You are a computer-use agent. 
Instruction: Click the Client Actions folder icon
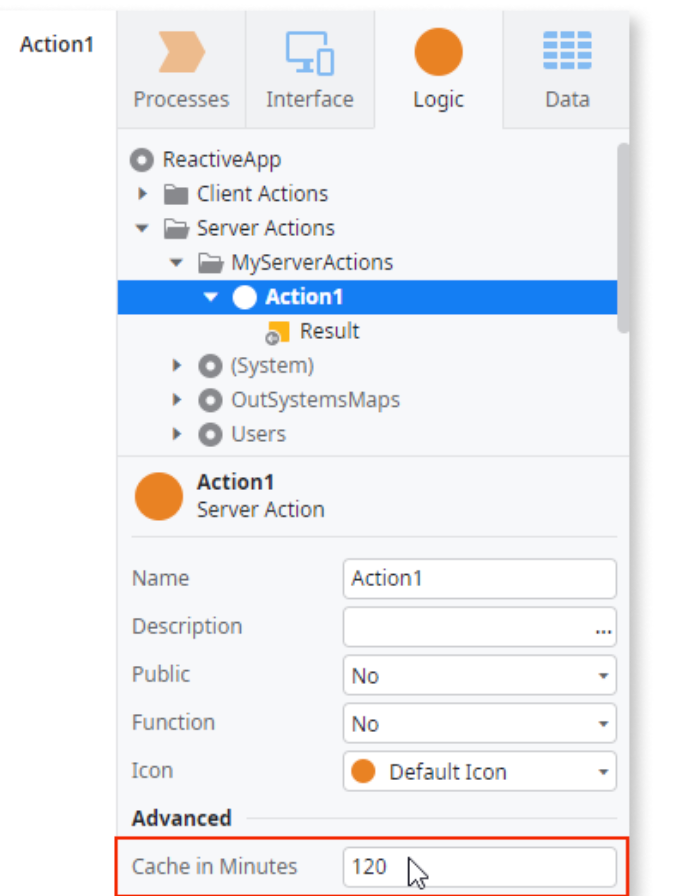tap(176, 194)
